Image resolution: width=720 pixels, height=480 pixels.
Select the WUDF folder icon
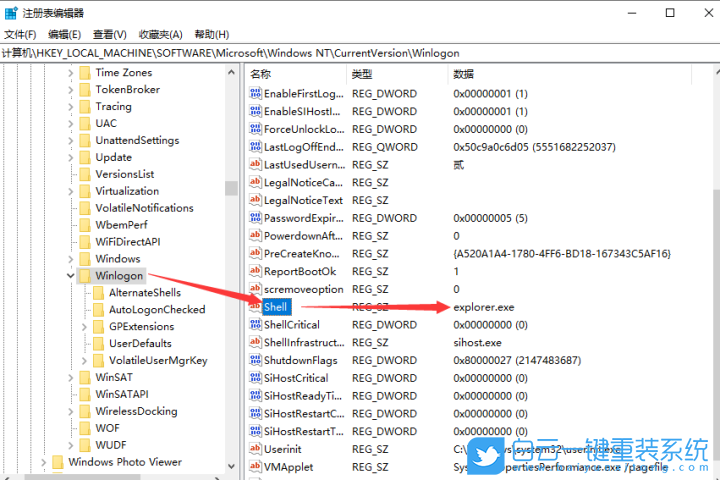point(85,445)
